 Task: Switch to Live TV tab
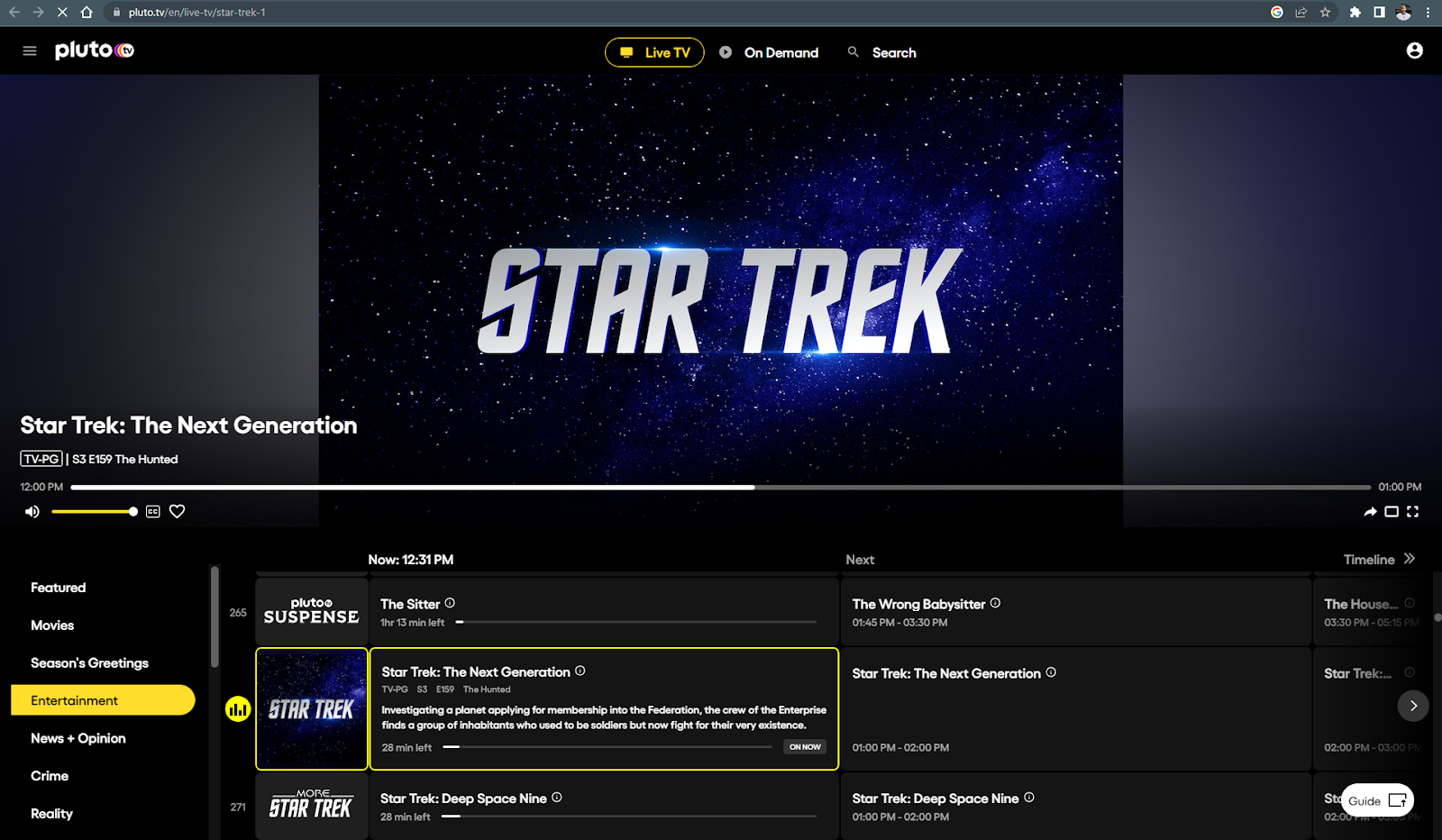654,52
